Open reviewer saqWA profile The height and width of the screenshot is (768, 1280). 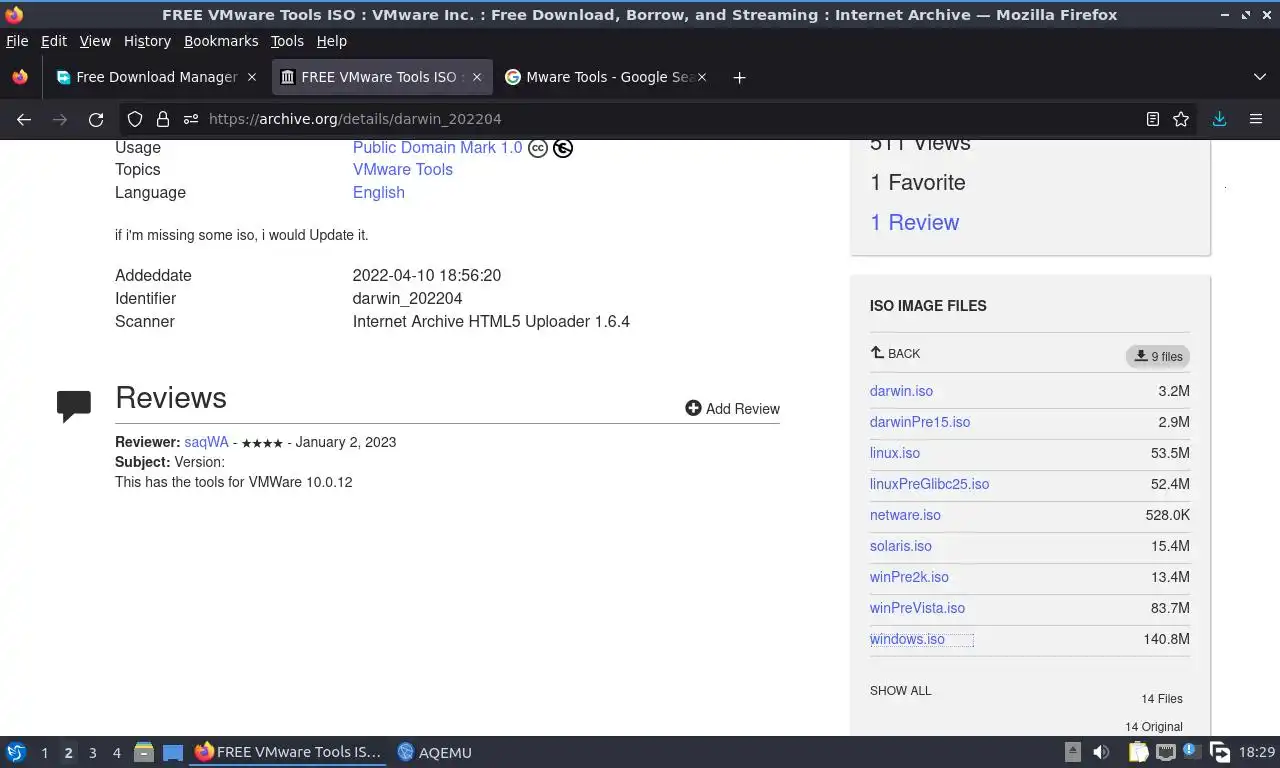(206, 442)
